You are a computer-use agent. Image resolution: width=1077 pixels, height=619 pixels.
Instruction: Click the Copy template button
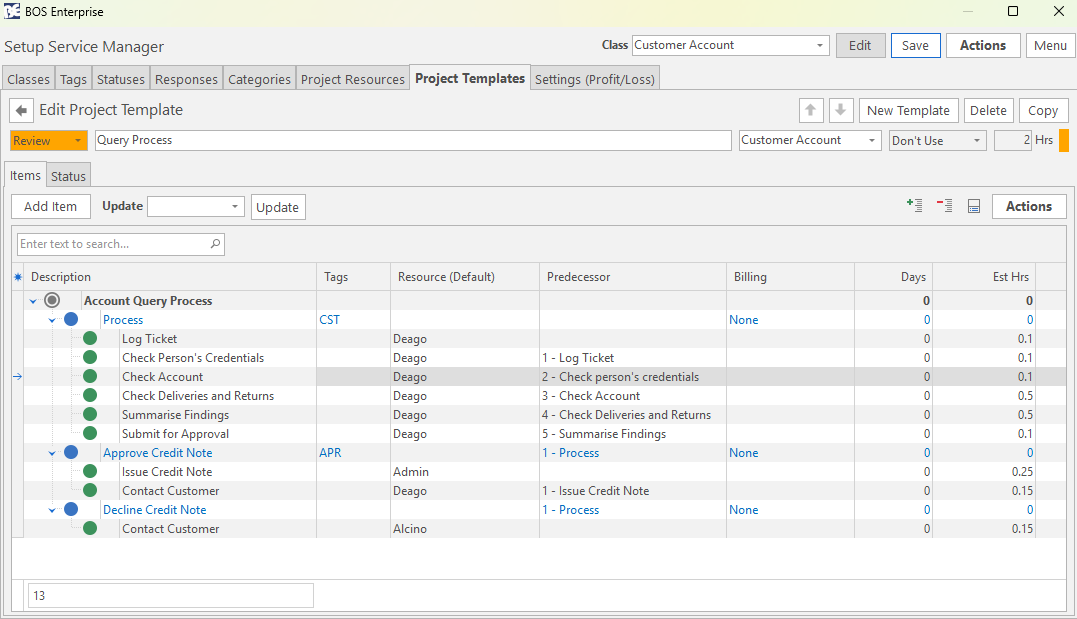(1043, 110)
